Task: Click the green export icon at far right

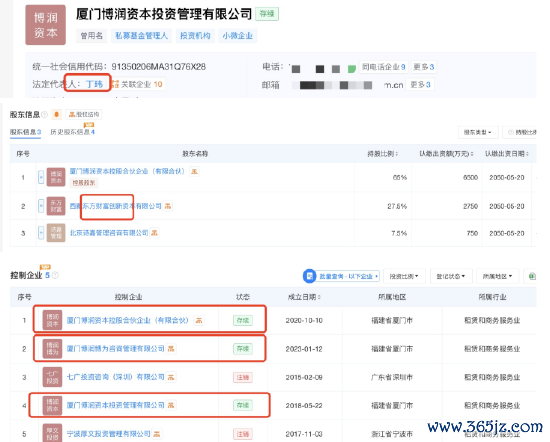Action: (x=531, y=276)
